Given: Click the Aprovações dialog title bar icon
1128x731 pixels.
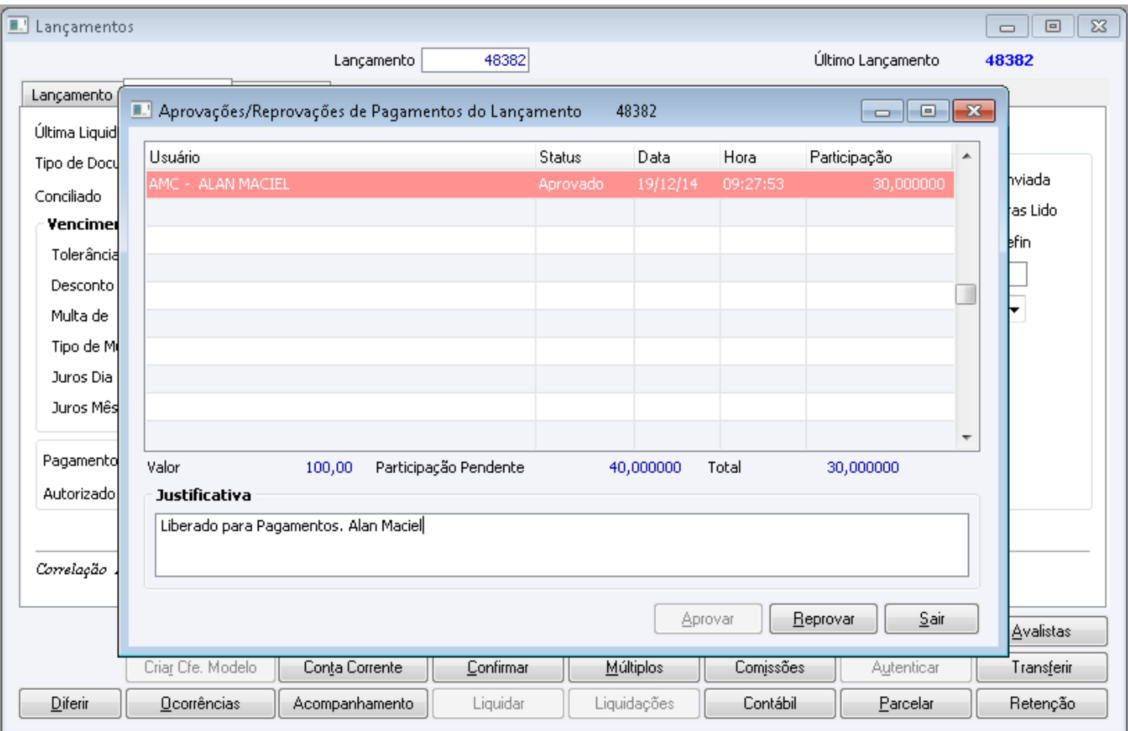Looking at the screenshot, I should click(141, 110).
